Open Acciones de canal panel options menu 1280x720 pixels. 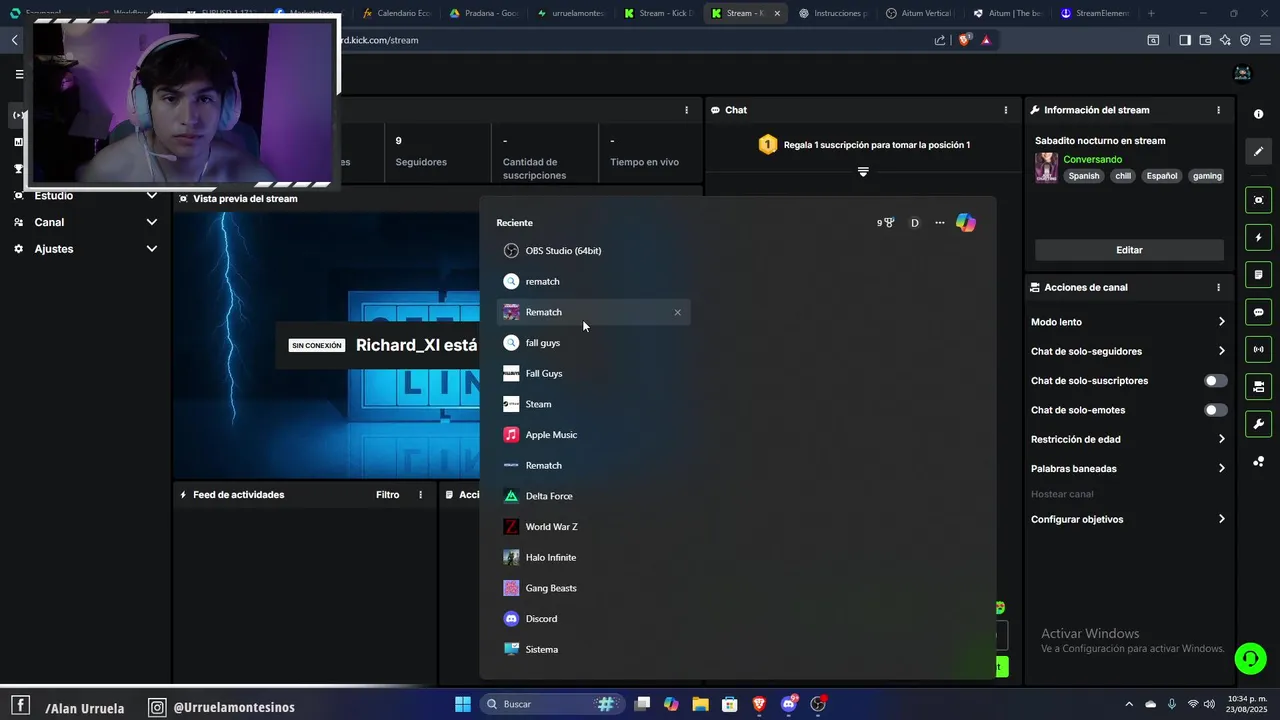pos(1218,287)
